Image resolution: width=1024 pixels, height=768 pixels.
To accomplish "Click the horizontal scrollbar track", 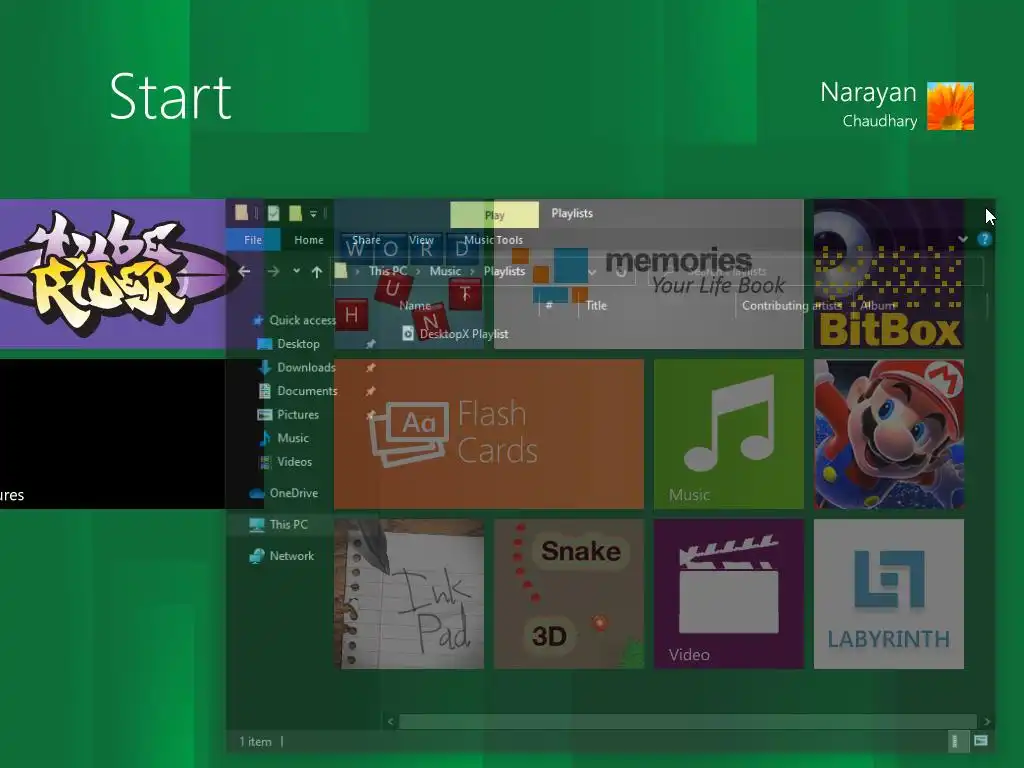I will [x=688, y=721].
